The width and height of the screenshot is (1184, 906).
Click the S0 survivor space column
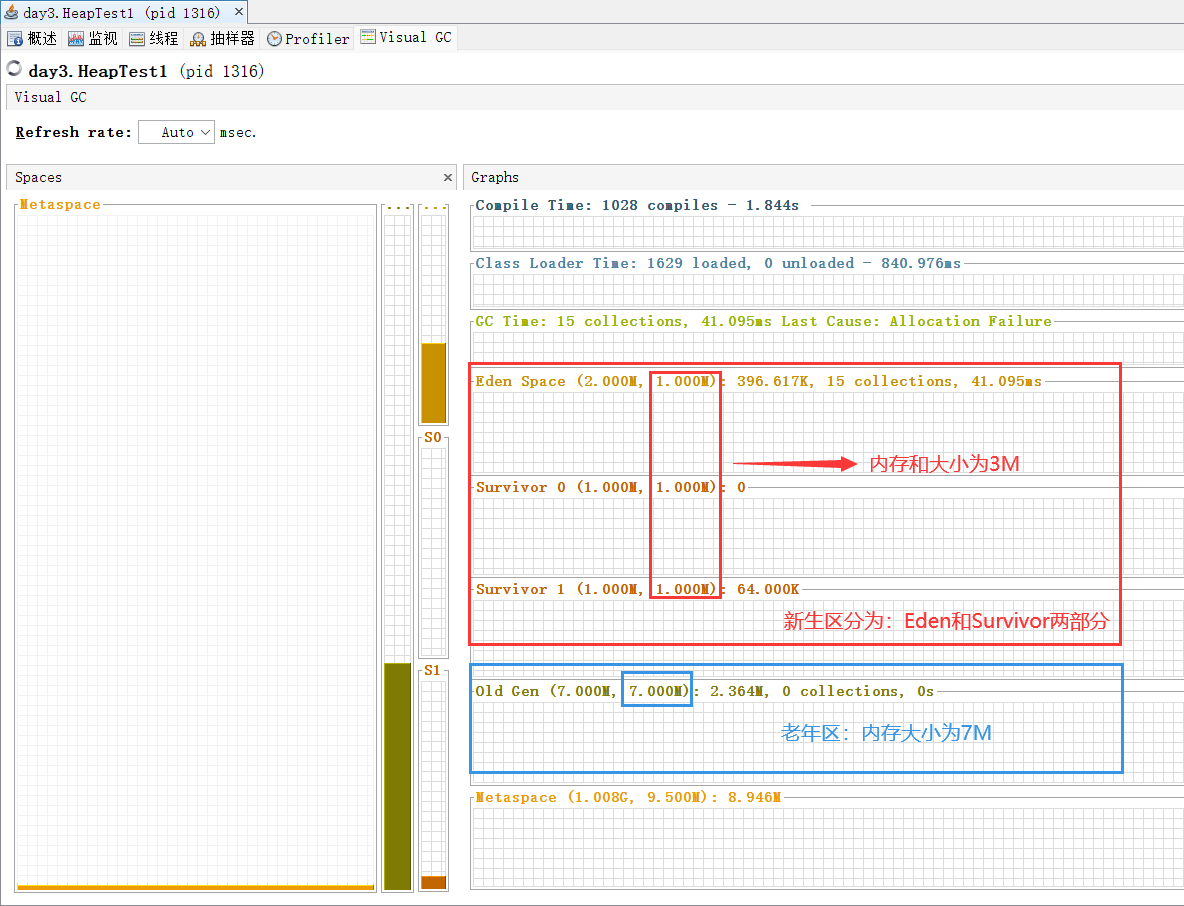[x=433, y=553]
